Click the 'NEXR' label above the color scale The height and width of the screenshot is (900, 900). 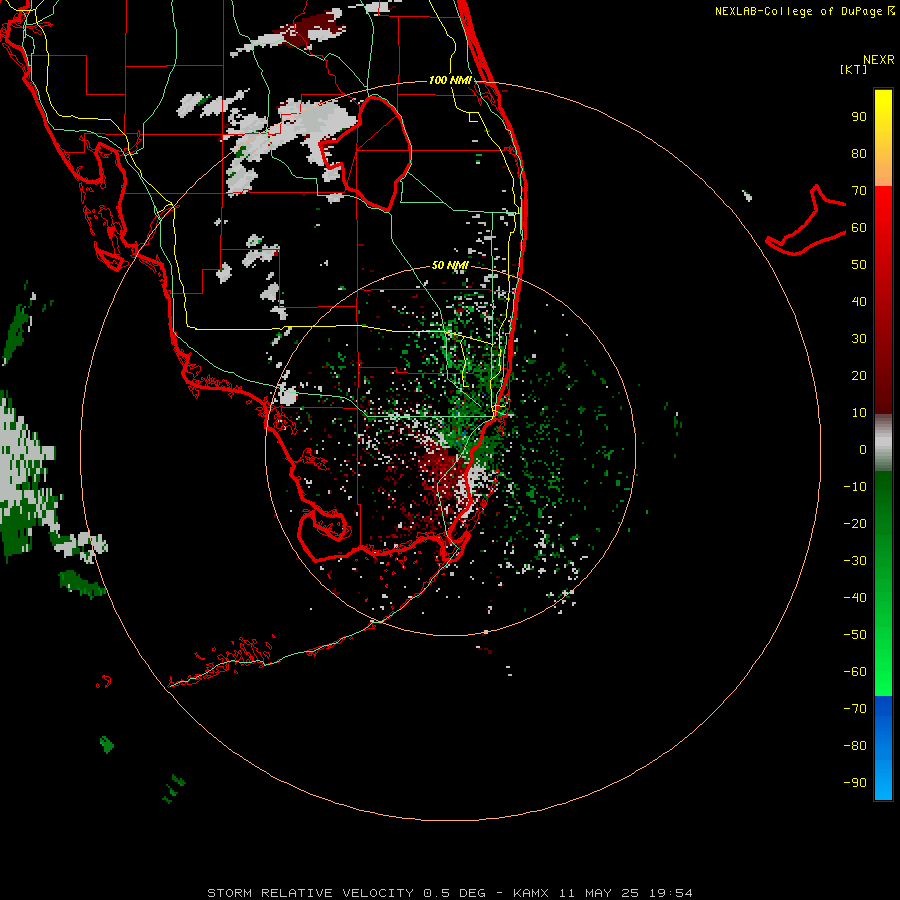pyautogui.click(x=879, y=60)
